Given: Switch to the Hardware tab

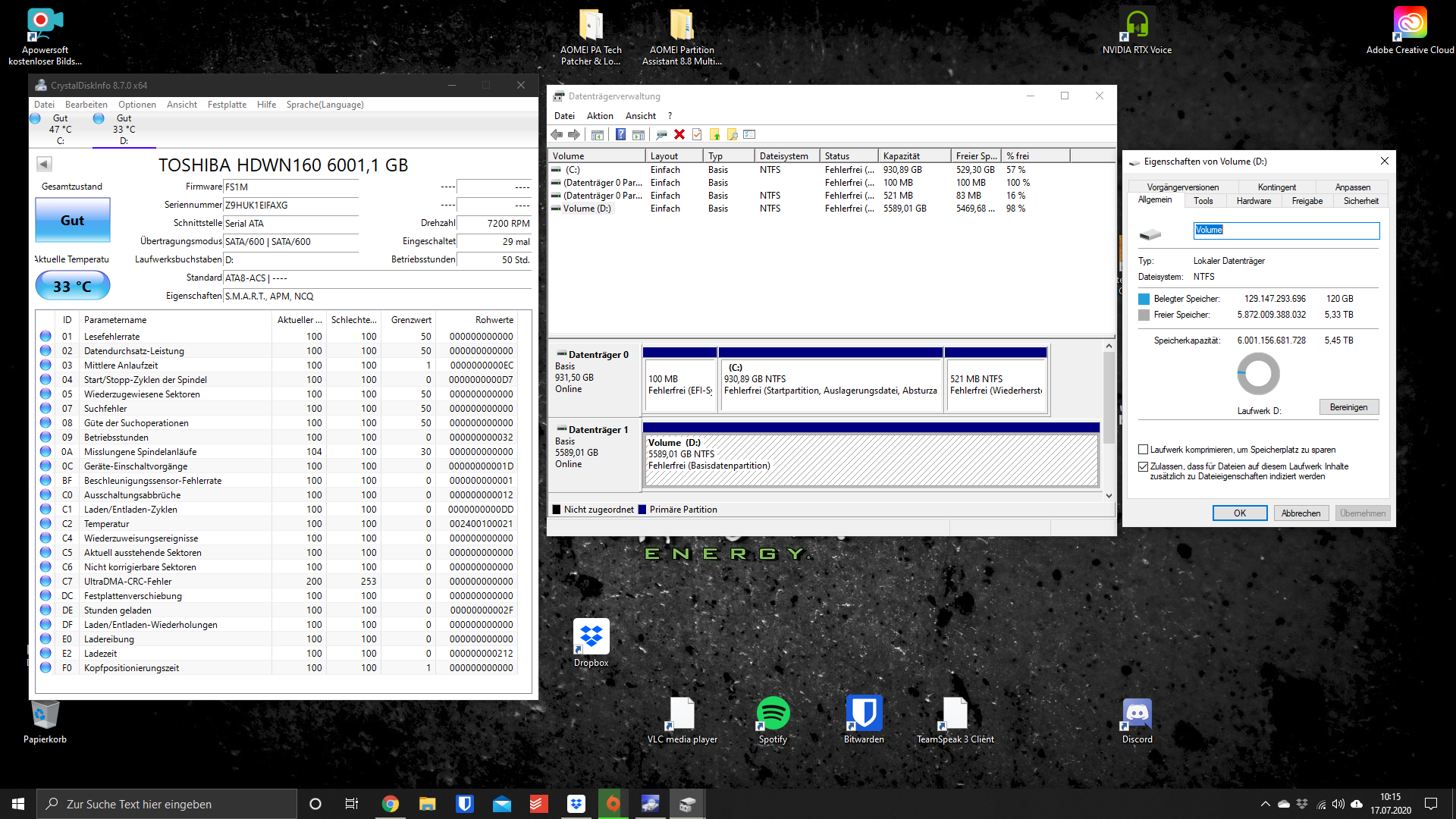Looking at the screenshot, I should (1254, 201).
